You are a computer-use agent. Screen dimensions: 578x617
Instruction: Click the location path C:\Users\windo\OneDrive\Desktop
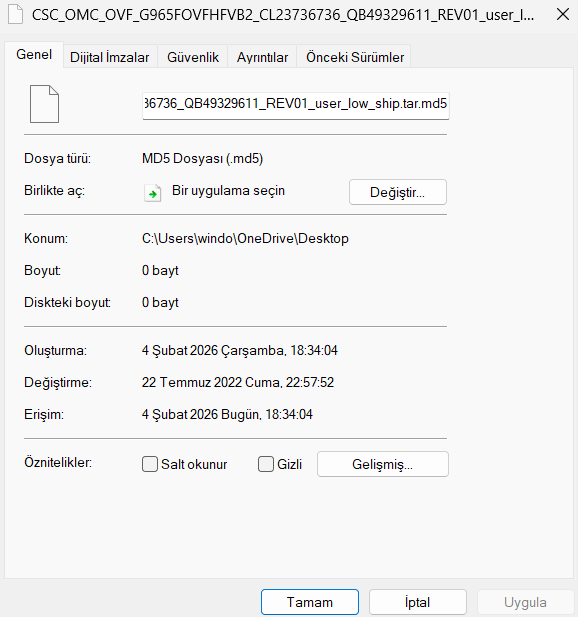pyautogui.click(x=245, y=238)
